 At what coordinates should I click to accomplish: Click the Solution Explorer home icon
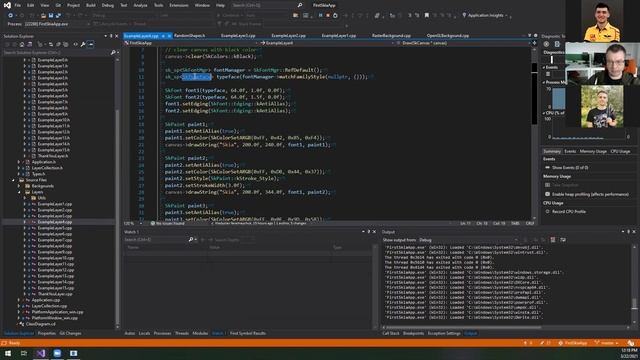coord(22,44)
